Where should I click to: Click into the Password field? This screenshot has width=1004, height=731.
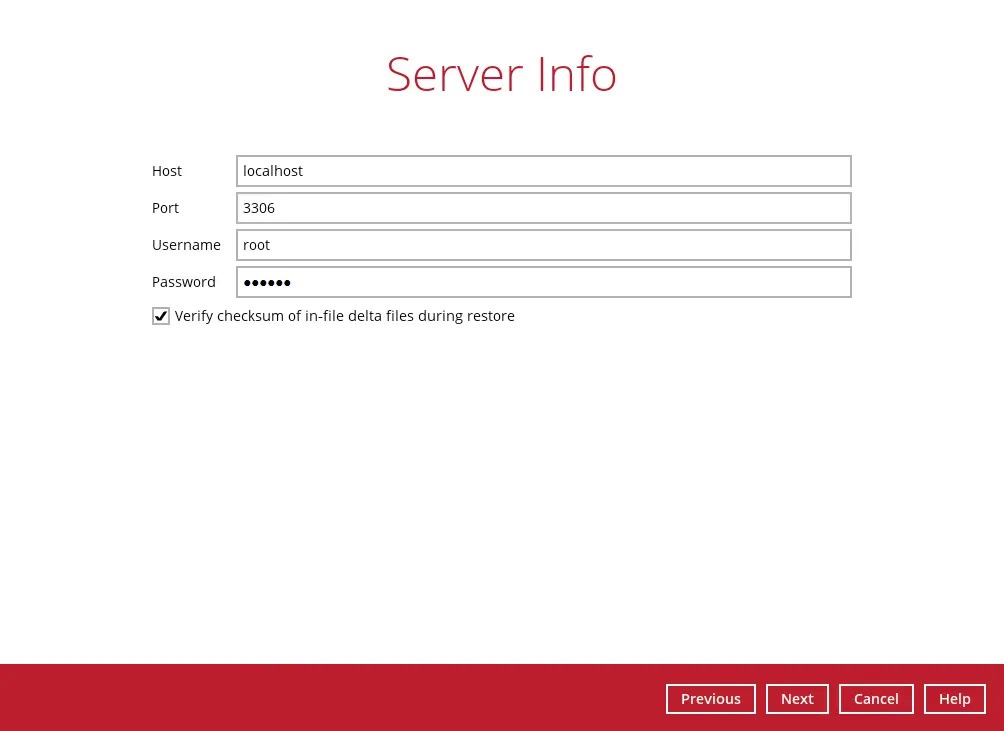(x=543, y=282)
